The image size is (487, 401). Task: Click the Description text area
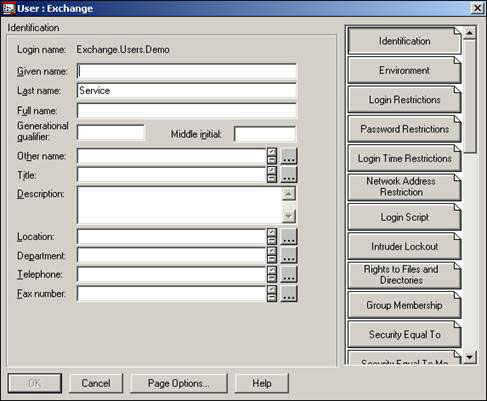click(x=180, y=205)
